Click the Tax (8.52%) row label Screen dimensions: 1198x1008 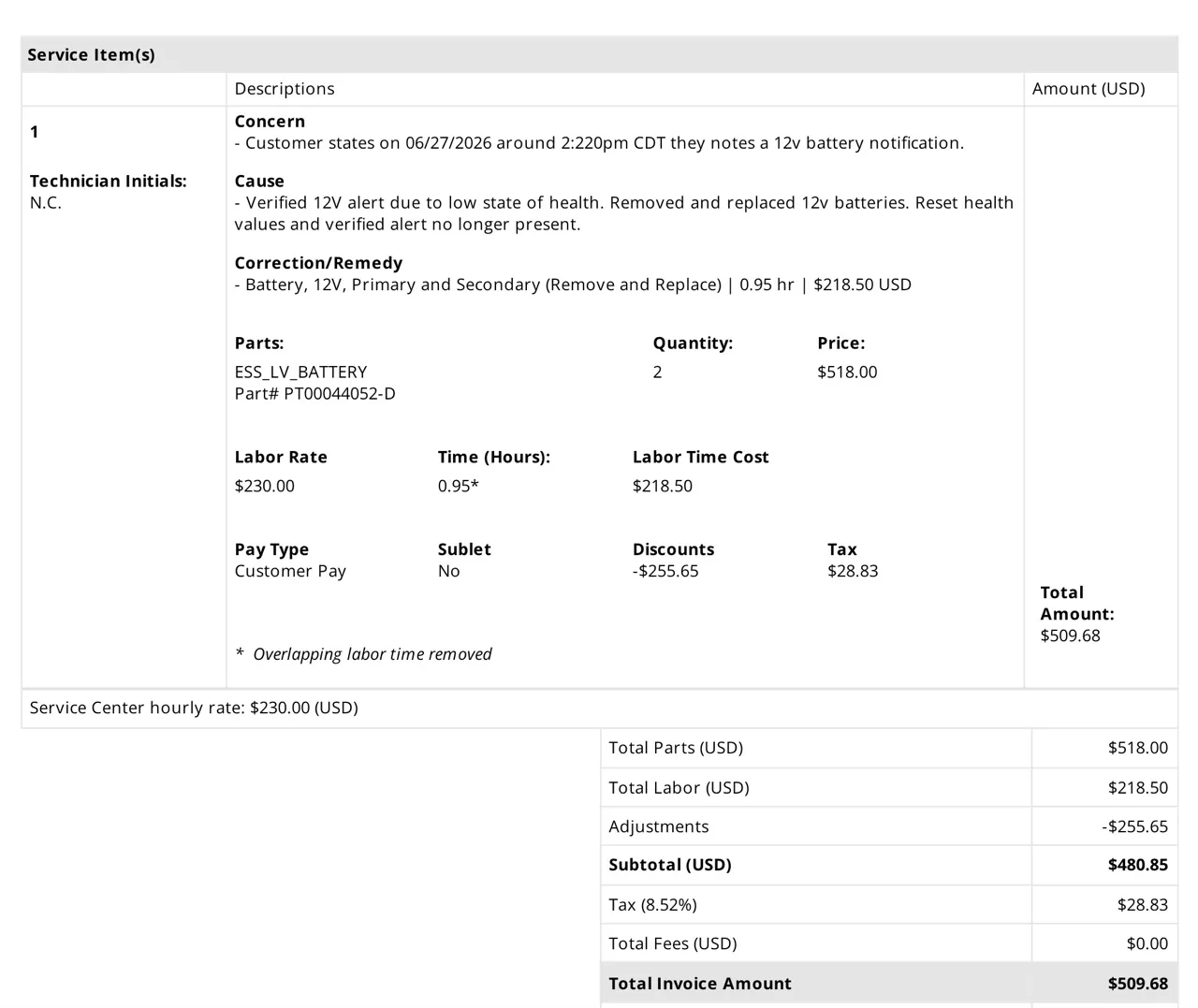(x=652, y=905)
